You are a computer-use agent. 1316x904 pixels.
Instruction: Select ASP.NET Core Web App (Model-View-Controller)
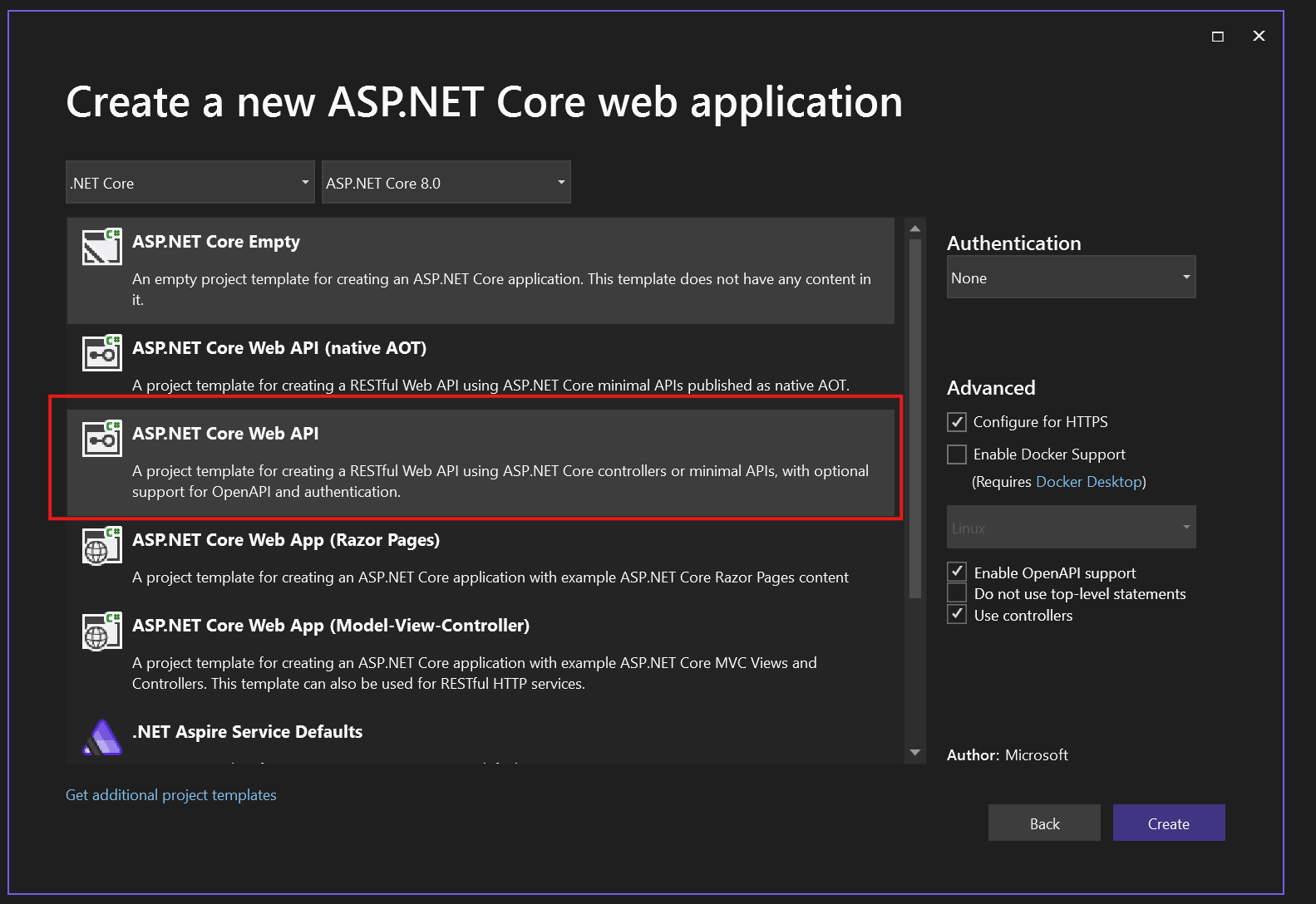(481, 654)
